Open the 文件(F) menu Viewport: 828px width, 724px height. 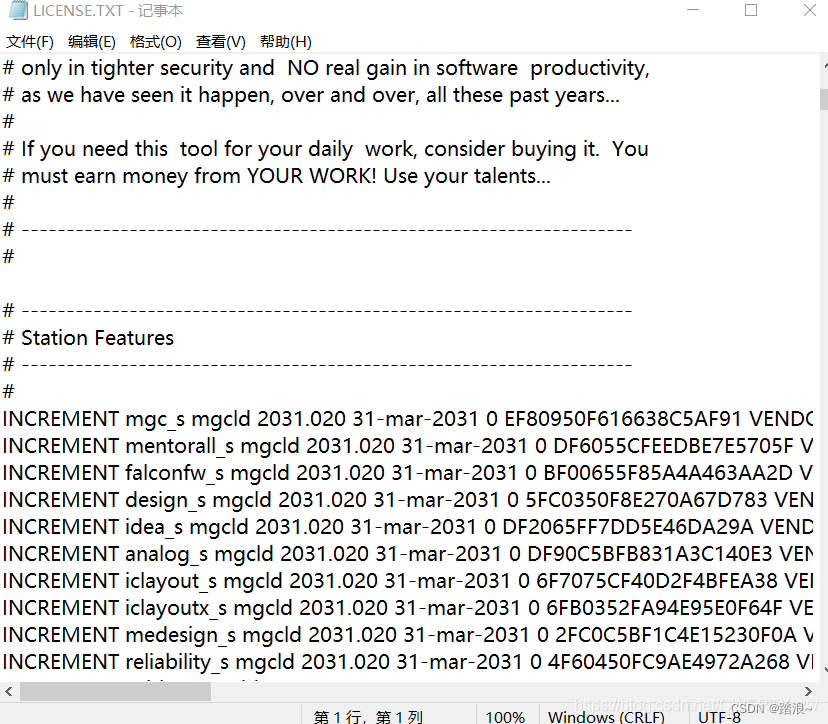30,42
